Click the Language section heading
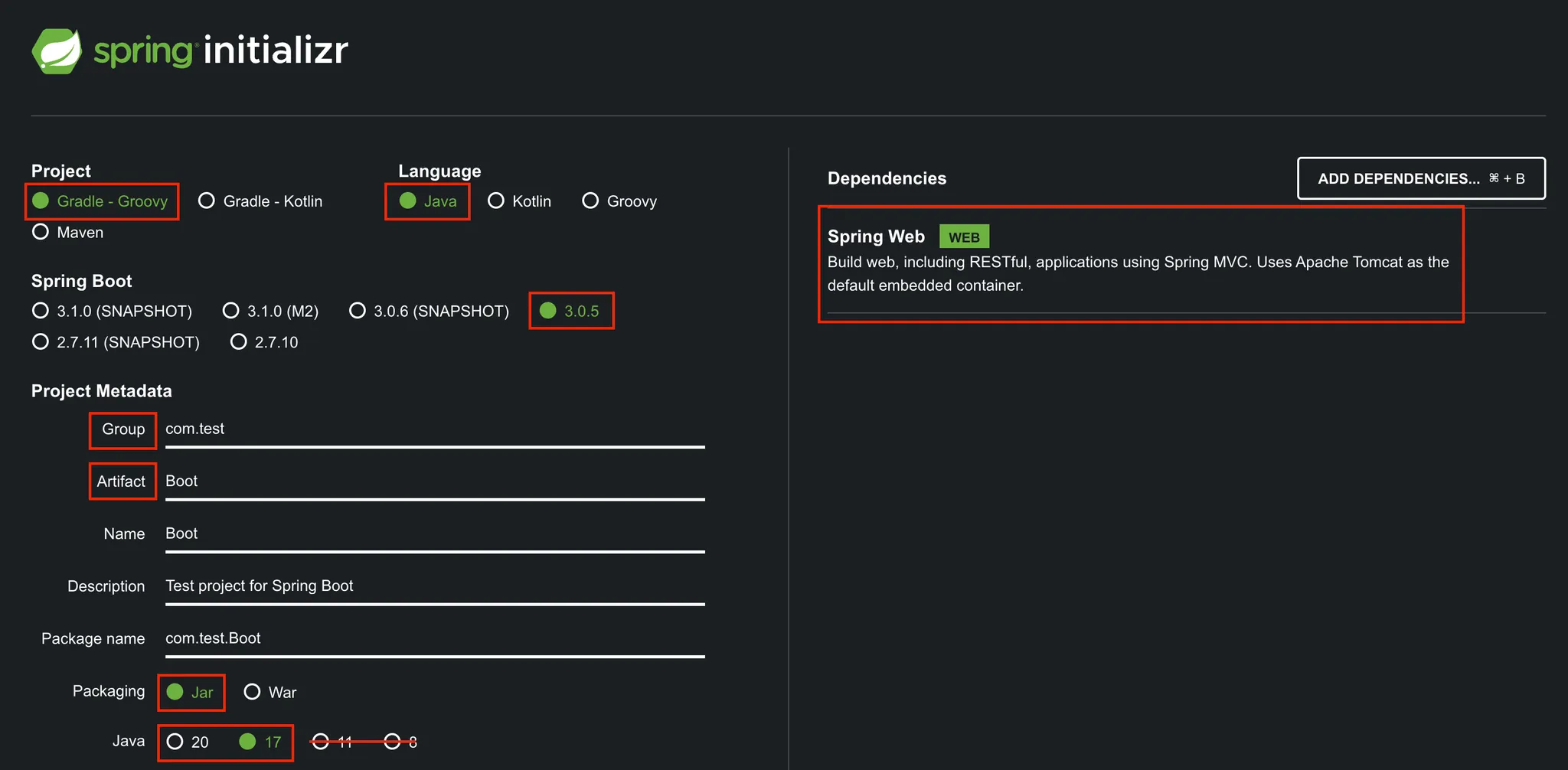This screenshot has height=770, width=1568. (439, 171)
